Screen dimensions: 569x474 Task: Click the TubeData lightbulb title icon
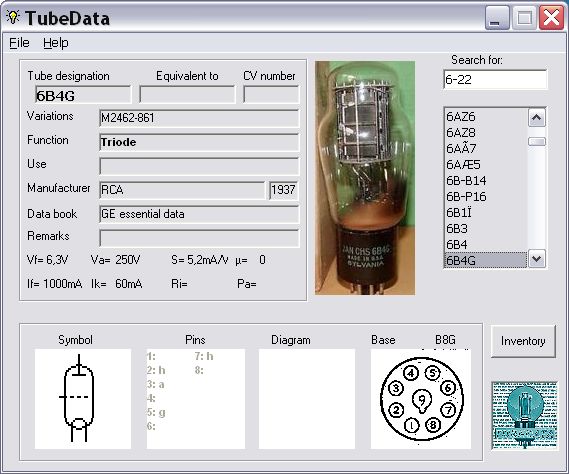click(x=13, y=17)
